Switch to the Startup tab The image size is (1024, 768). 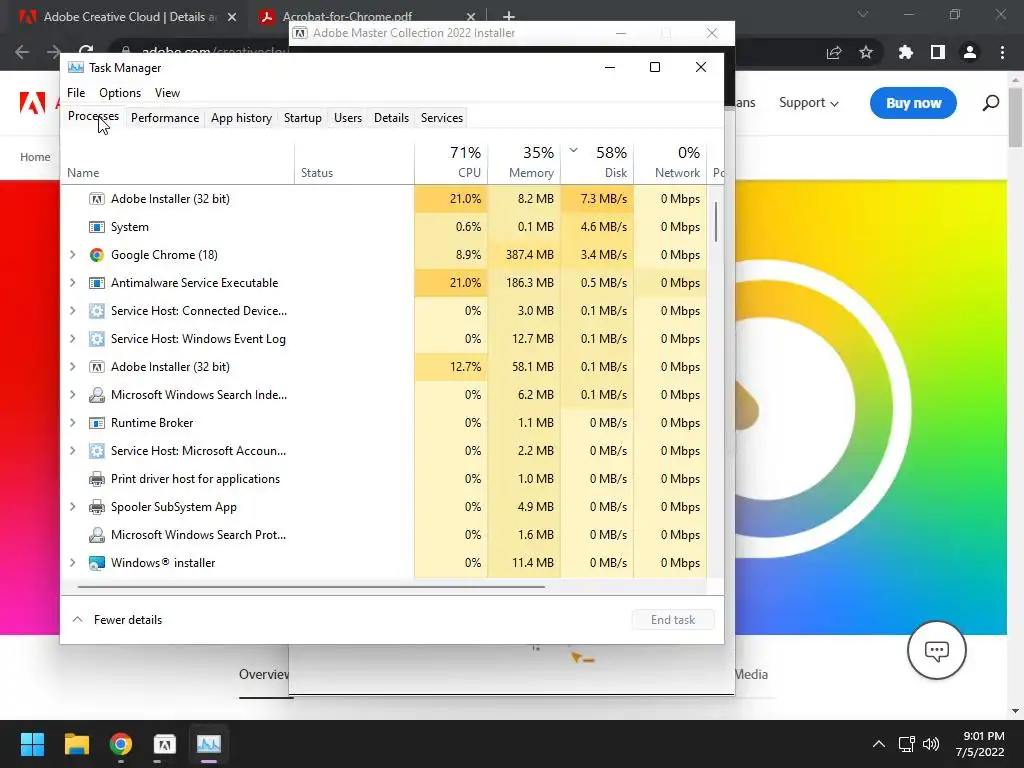click(302, 118)
